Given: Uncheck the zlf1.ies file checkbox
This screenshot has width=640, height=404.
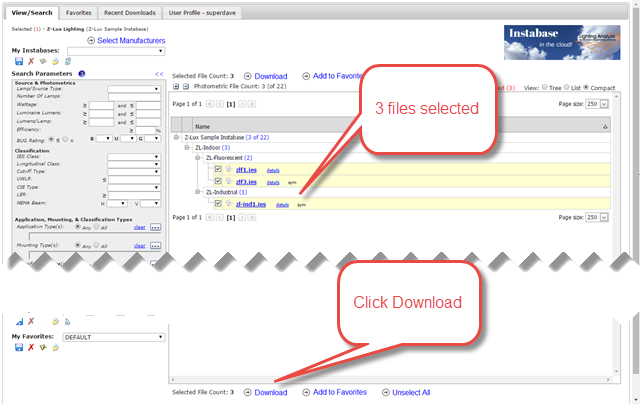Looking at the screenshot, I should [x=218, y=170].
